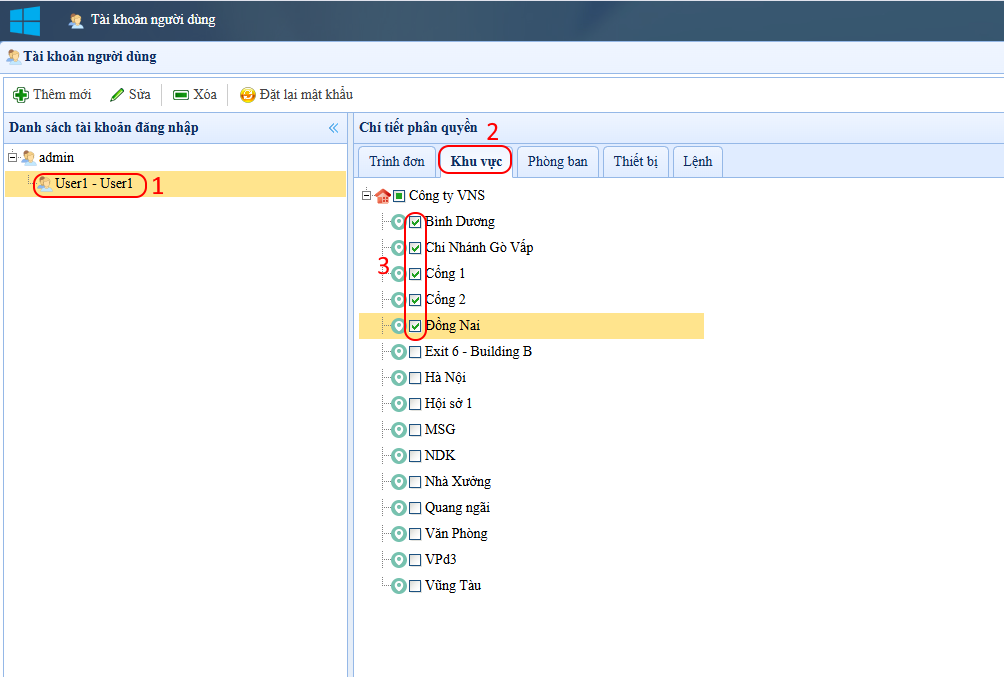Click the admin user avatar icon
The height and width of the screenshot is (677, 1004).
[x=28, y=158]
